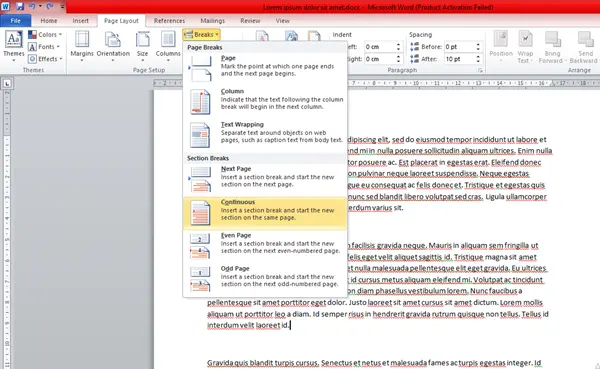Screen dimensions: 600x369
Task: Decrease Indent Right with down arrow
Action: tap(398, 61)
